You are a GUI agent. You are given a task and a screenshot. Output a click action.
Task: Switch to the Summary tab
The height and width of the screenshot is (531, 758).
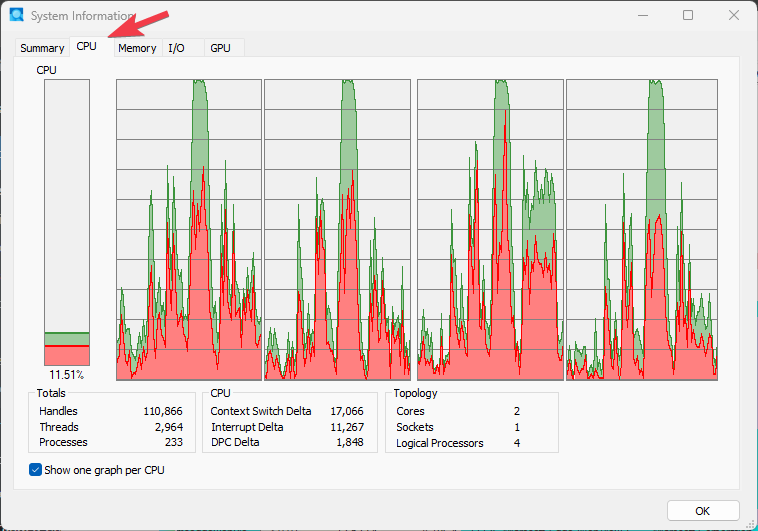tap(42, 48)
